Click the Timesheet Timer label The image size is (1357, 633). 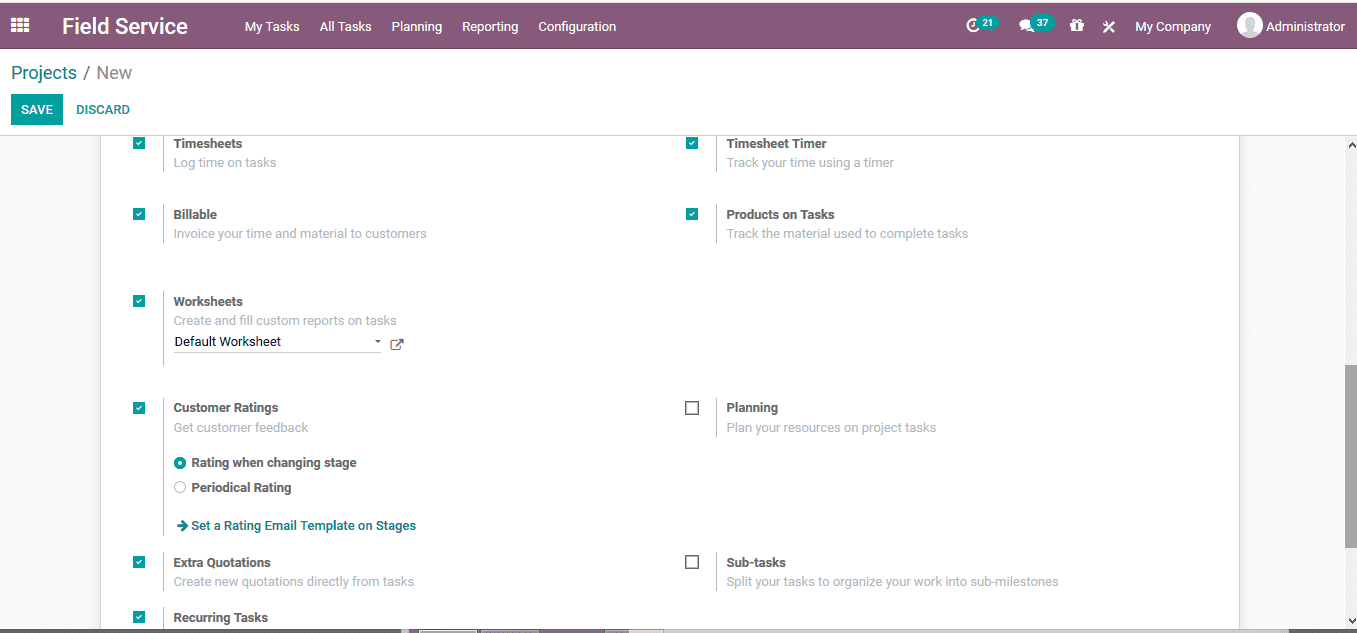777,144
